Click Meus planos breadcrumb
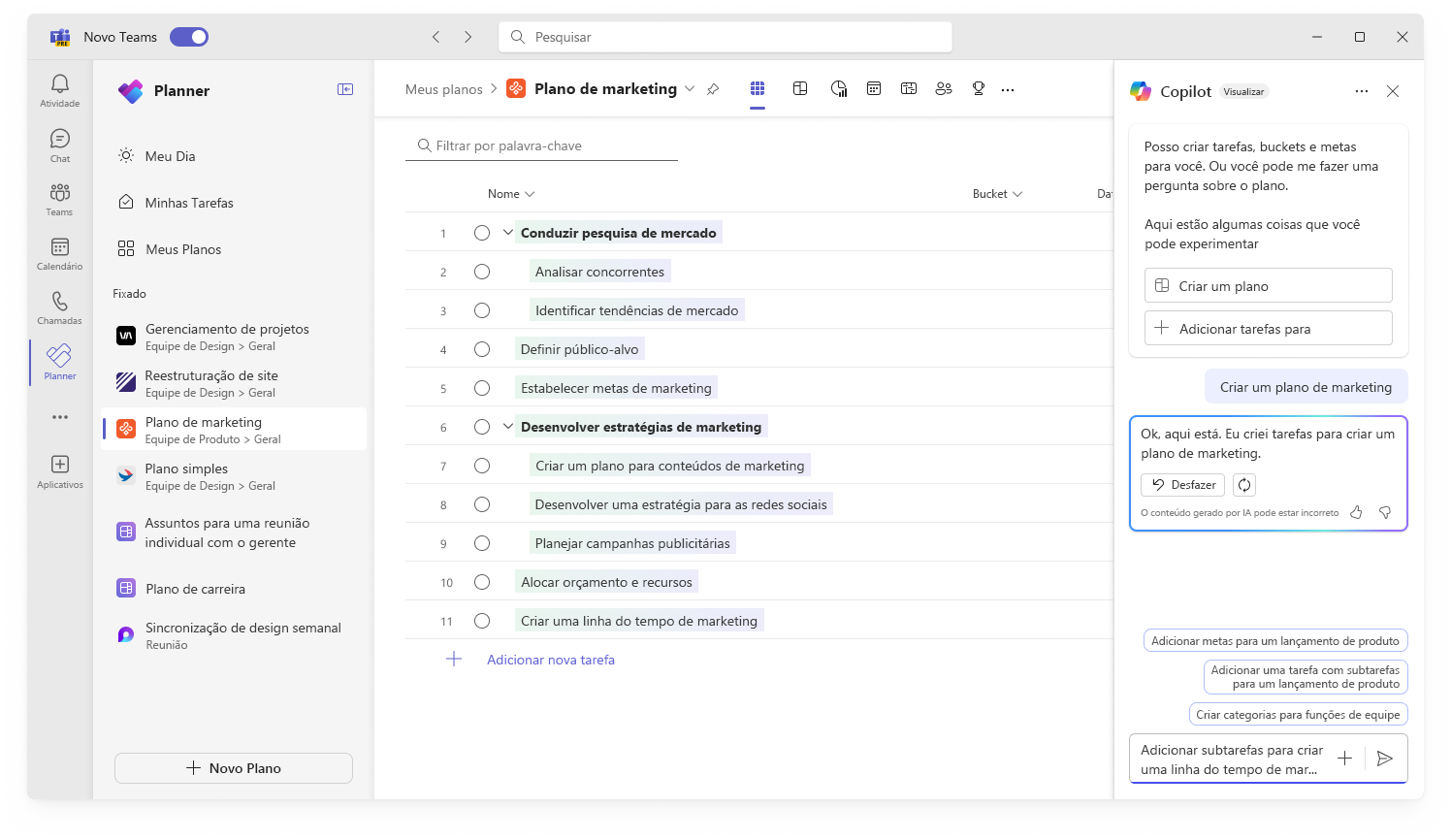The height and width of the screenshot is (840, 1451). (444, 89)
